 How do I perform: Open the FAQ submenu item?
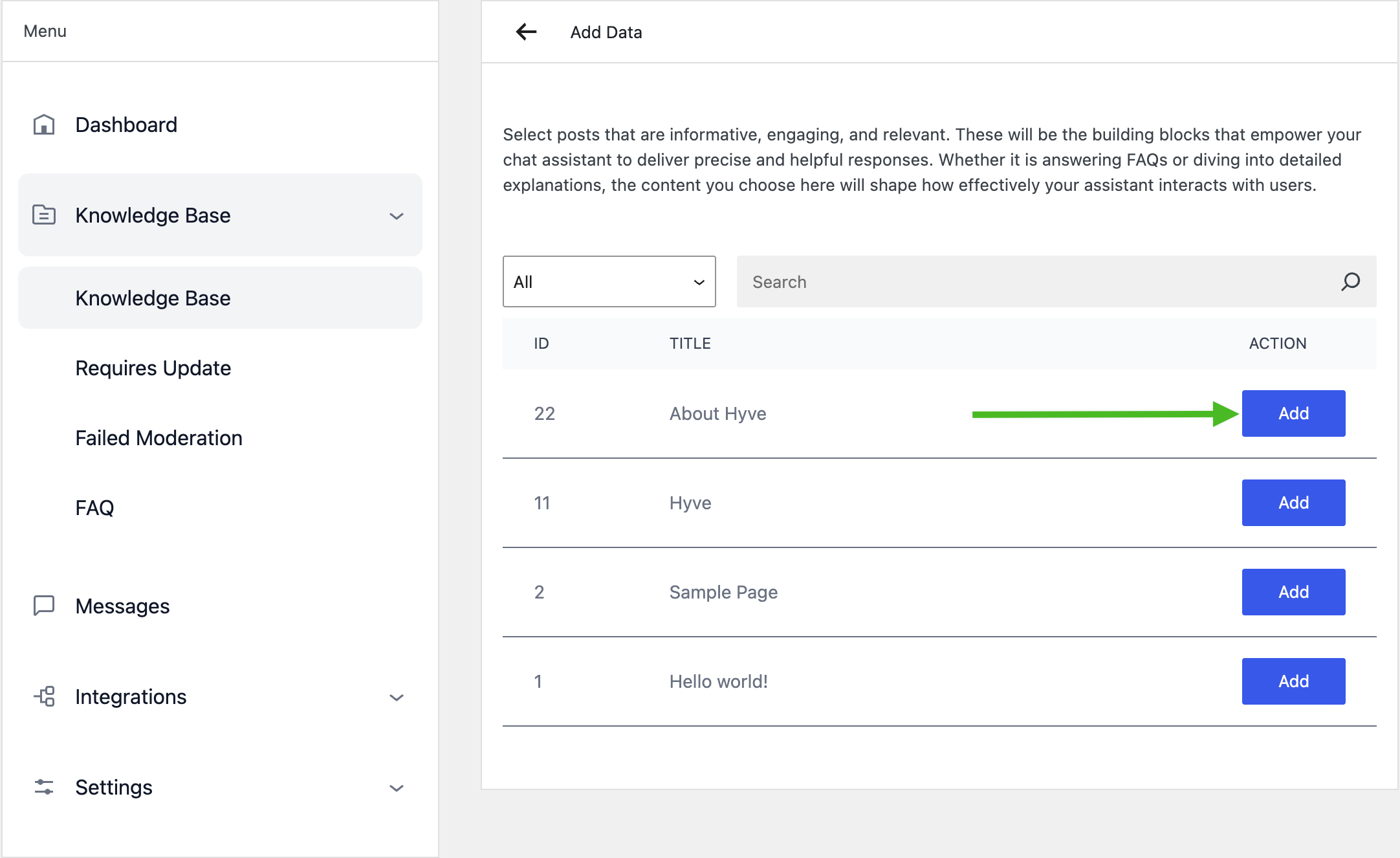pos(94,507)
